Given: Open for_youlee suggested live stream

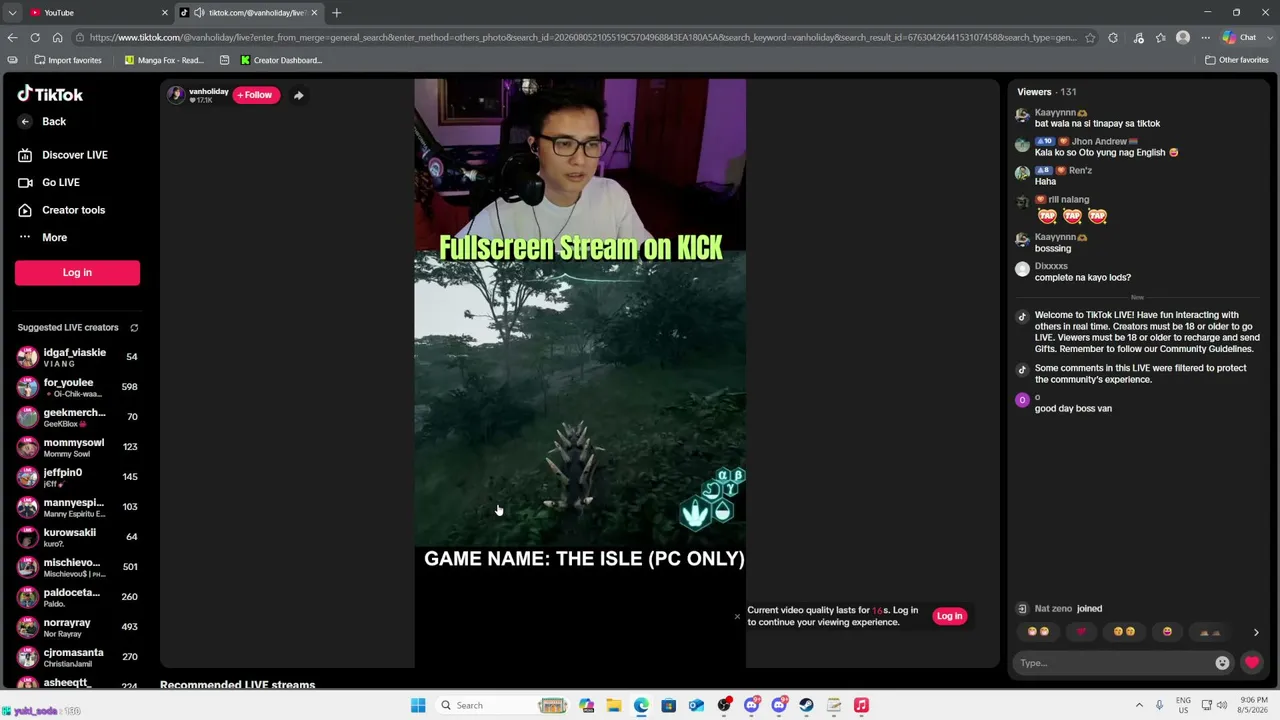Looking at the screenshot, I should tap(77, 387).
